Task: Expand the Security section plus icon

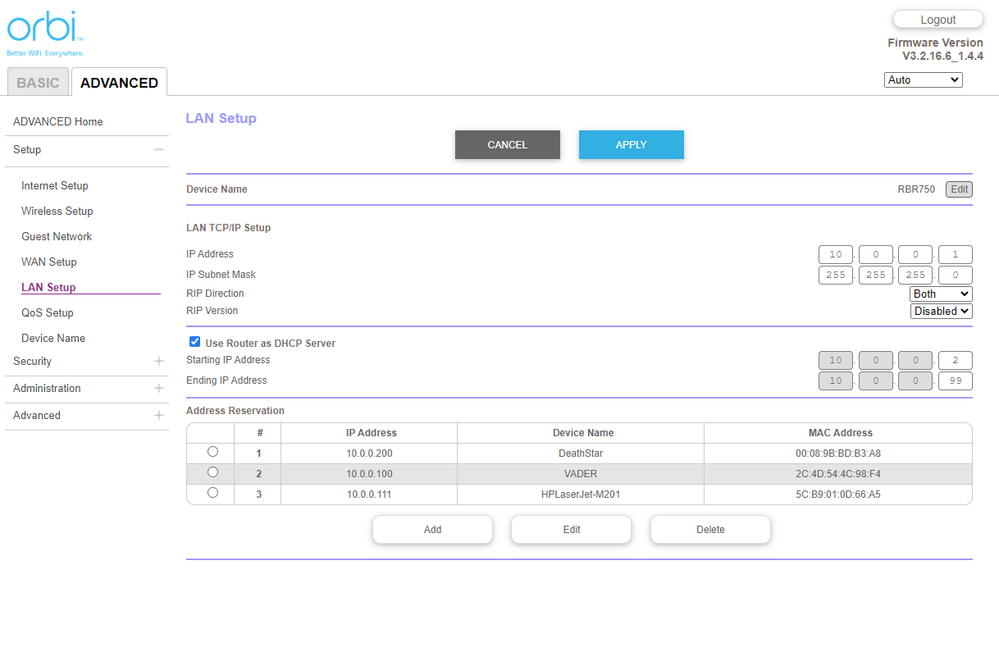Action: pos(158,361)
